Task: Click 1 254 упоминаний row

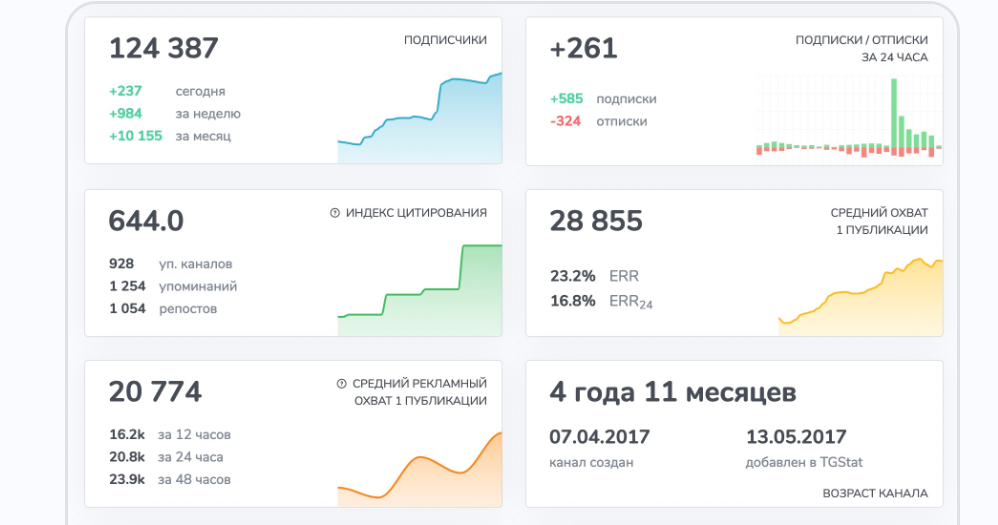Action: tap(173, 286)
